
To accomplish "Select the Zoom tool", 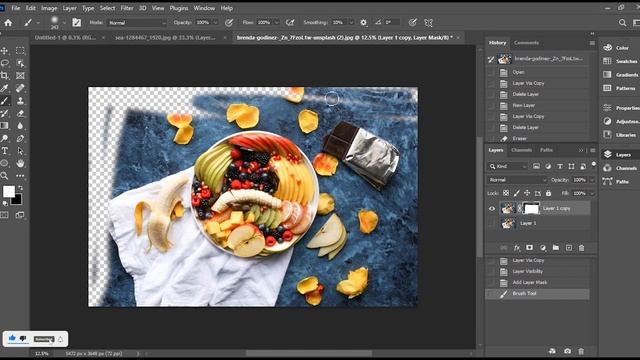I will coord(4,176).
